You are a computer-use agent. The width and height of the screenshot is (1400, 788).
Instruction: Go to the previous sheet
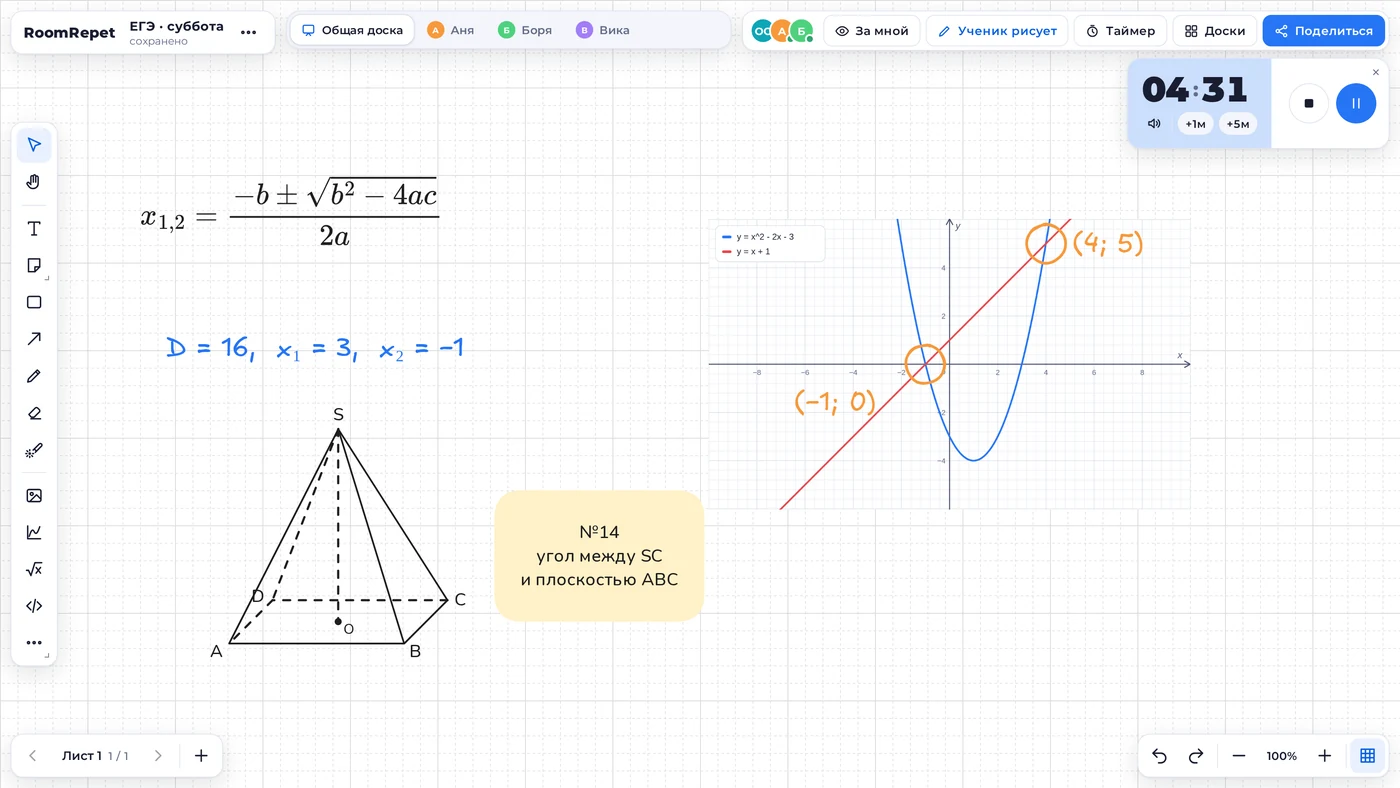click(33, 756)
